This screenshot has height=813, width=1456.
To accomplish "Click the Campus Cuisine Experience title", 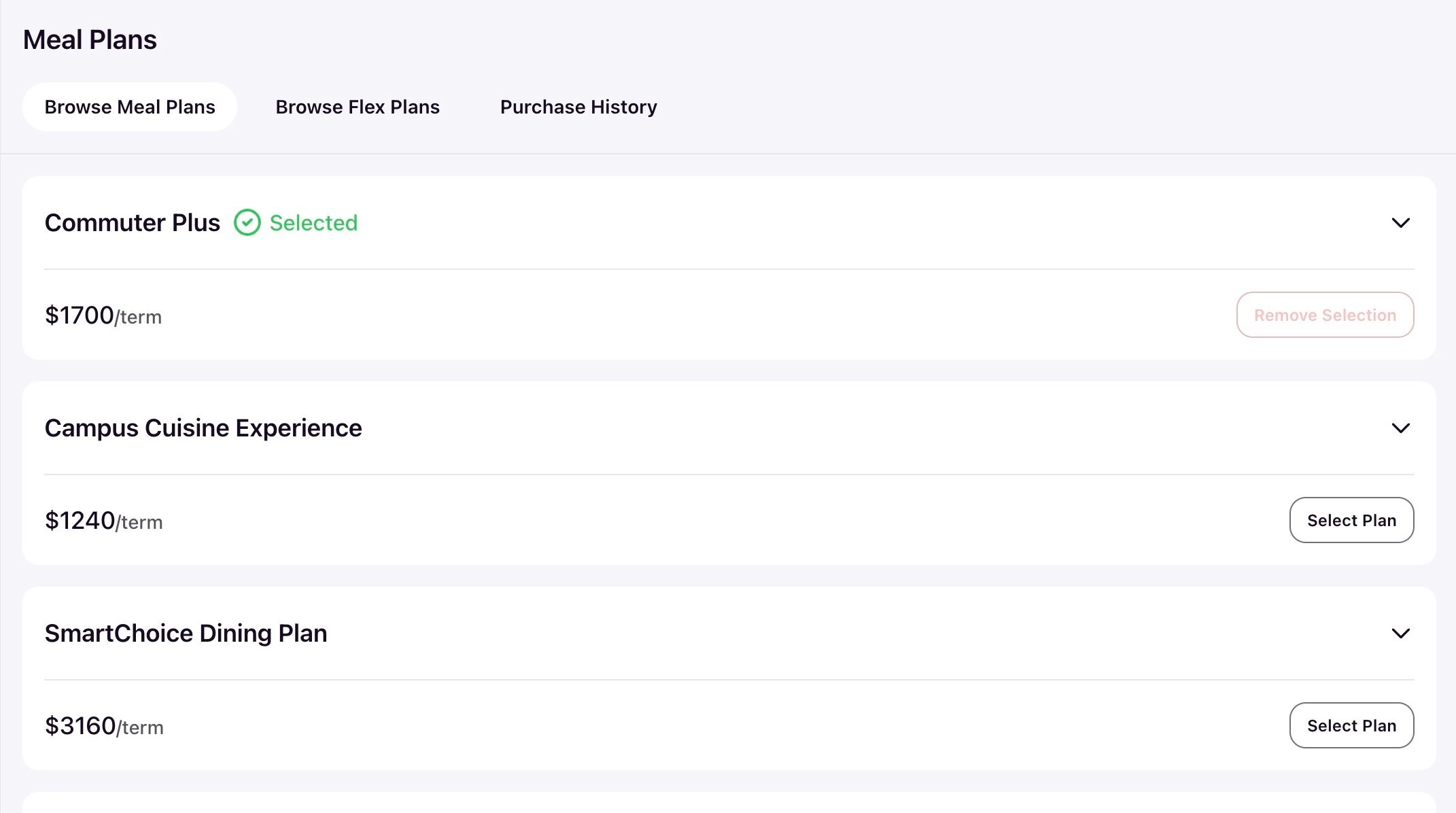I will pyautogui.click(x=203, y=428).
